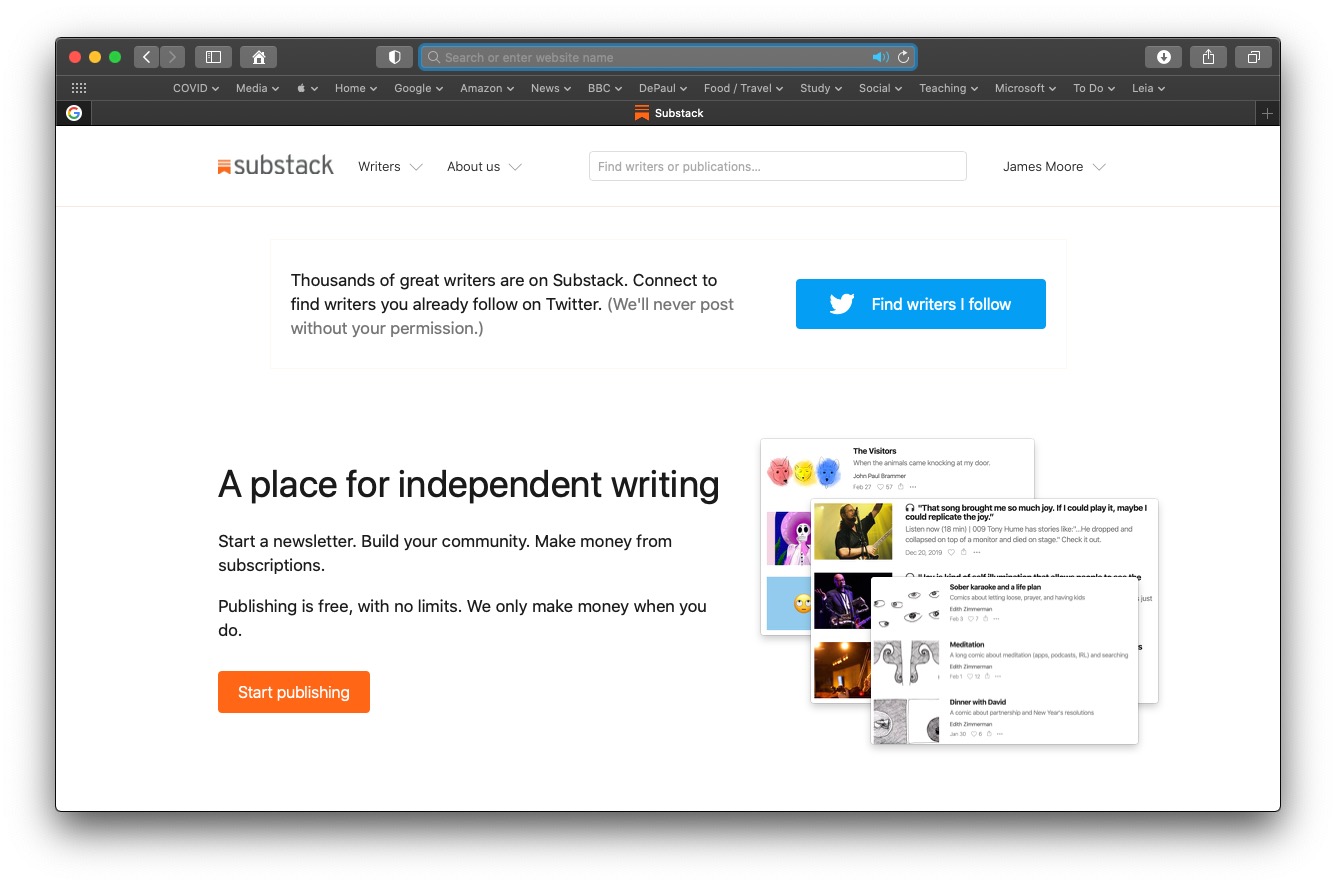
Task: Open the Teaching bookmarks folder
Action: pos(948,88)
